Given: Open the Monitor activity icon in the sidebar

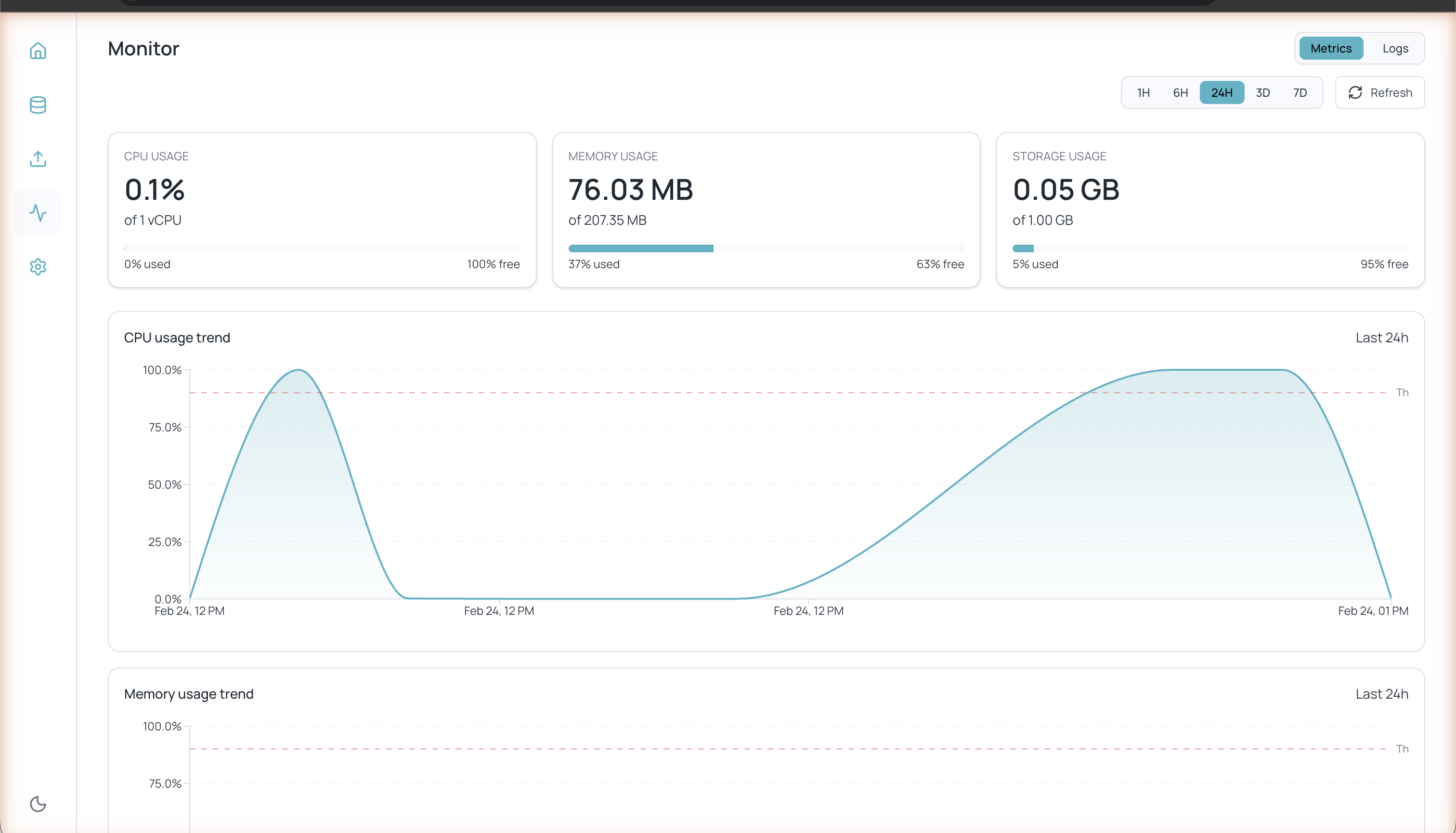Looking at the screenshot, I should (38, 213).
